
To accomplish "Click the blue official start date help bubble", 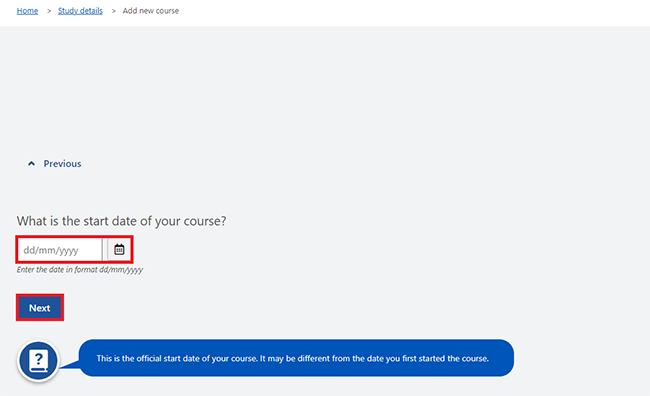I will (296, 358).
